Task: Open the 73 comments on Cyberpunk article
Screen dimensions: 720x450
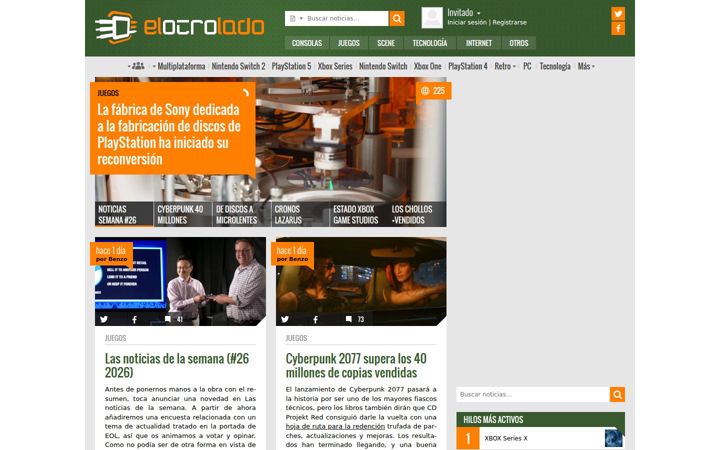Action: click(355, 319)
